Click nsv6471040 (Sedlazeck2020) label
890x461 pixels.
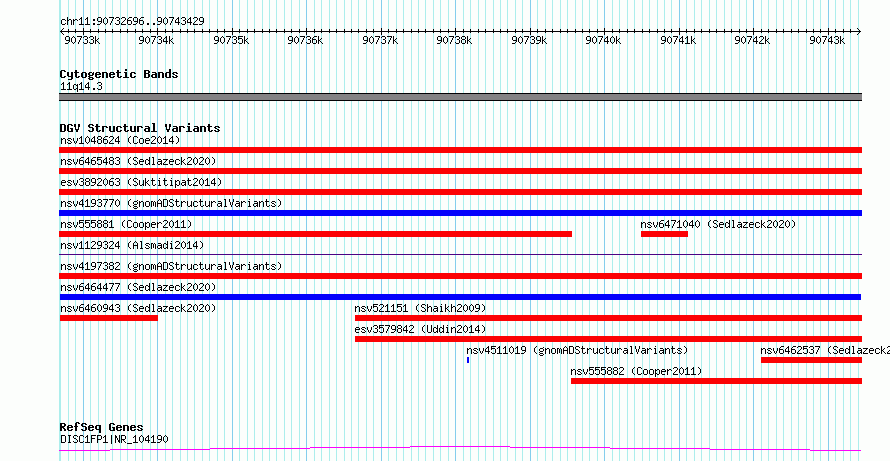click(719, 224)
